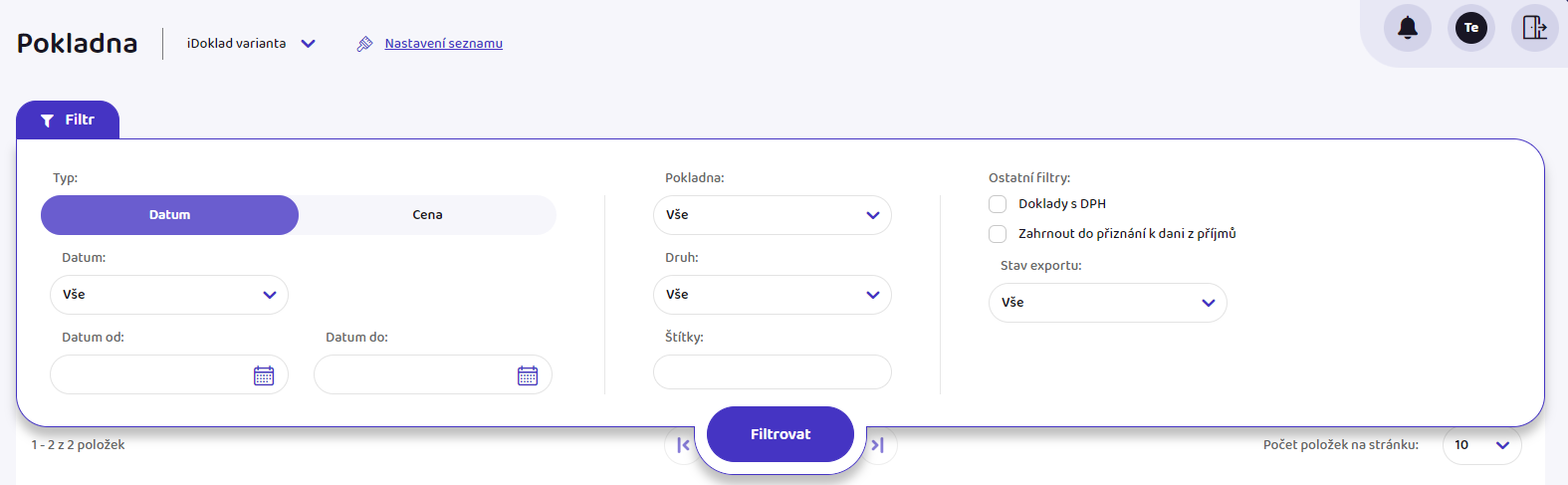Go to last page arrow icon
This screenshot has height=485, width=1568.
(878, 445)
